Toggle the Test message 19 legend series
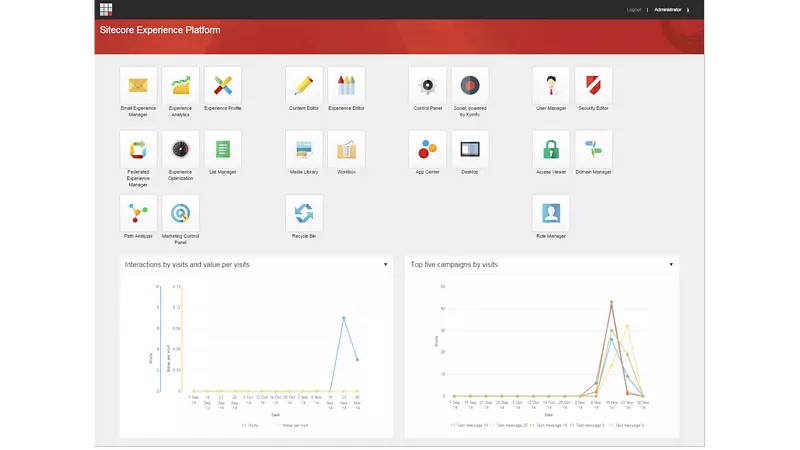 [x=469, y=425]
